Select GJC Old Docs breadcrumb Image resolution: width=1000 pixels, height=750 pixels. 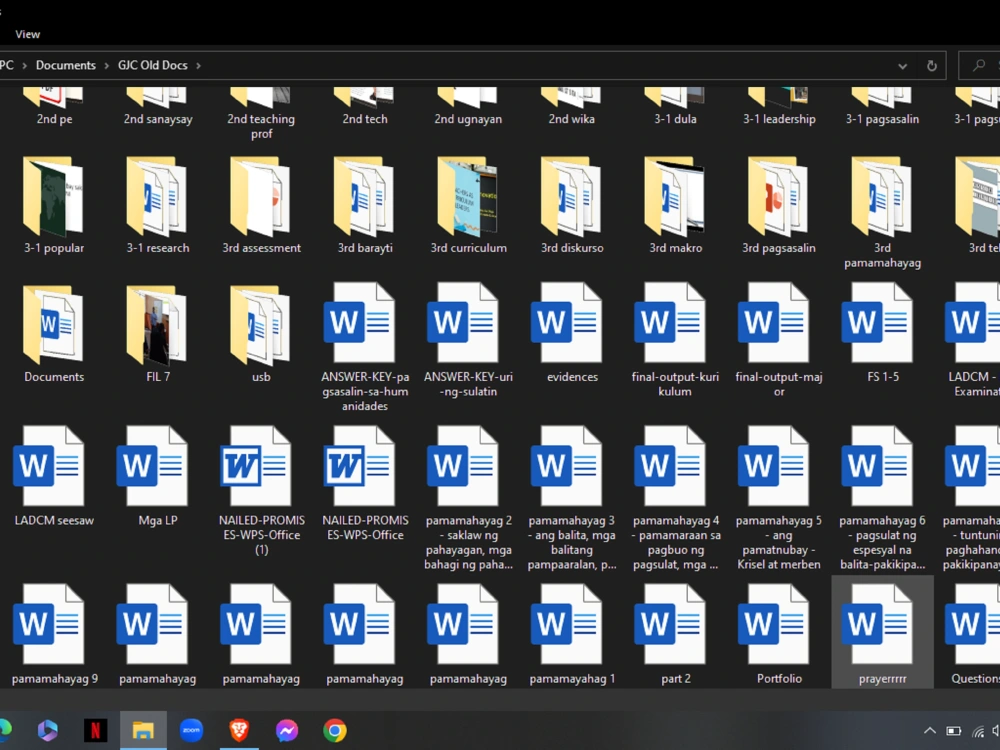(x=152, y=65)
